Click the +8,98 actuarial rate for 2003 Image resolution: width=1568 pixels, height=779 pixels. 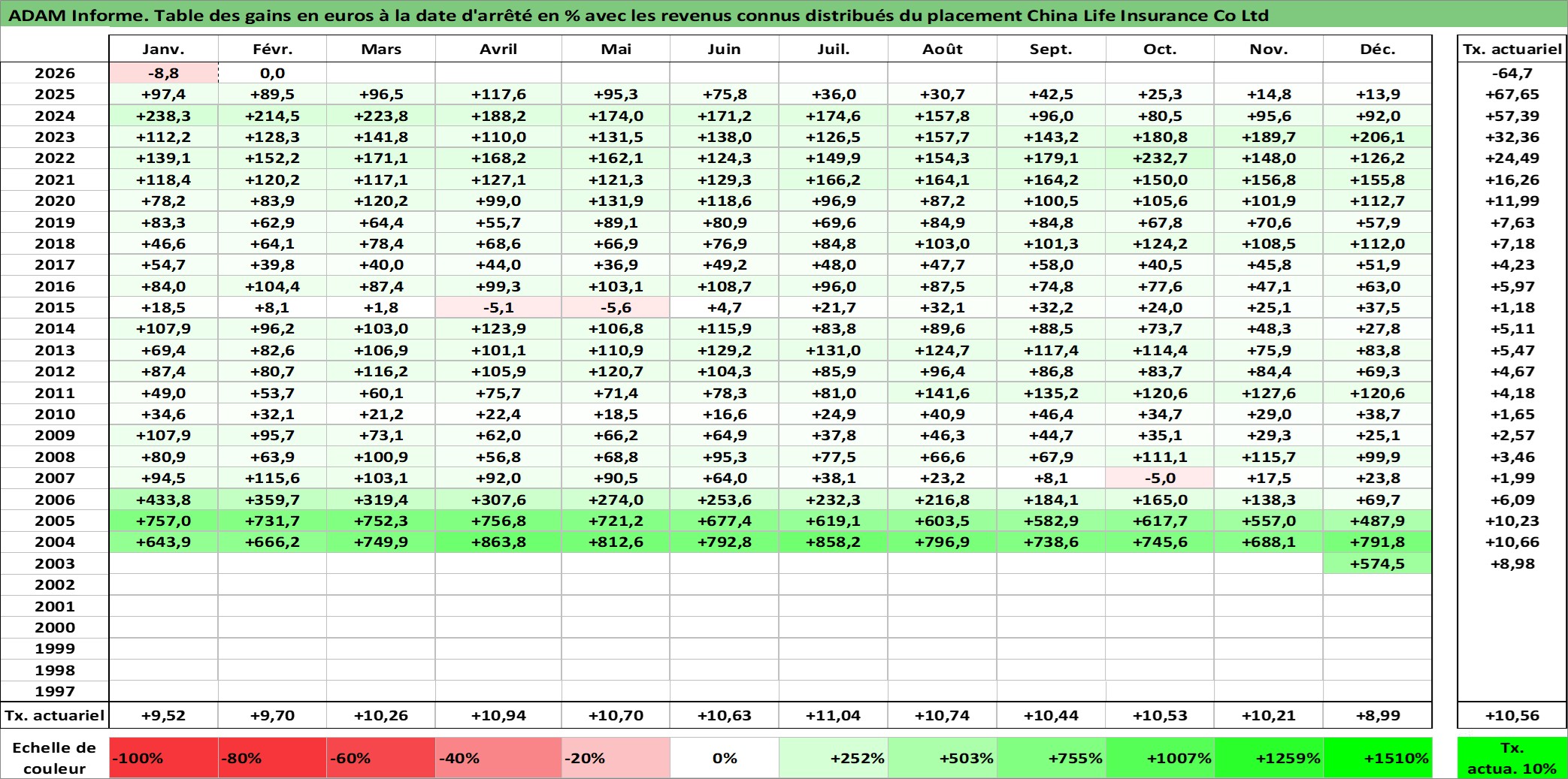[x=1512, y=563]
